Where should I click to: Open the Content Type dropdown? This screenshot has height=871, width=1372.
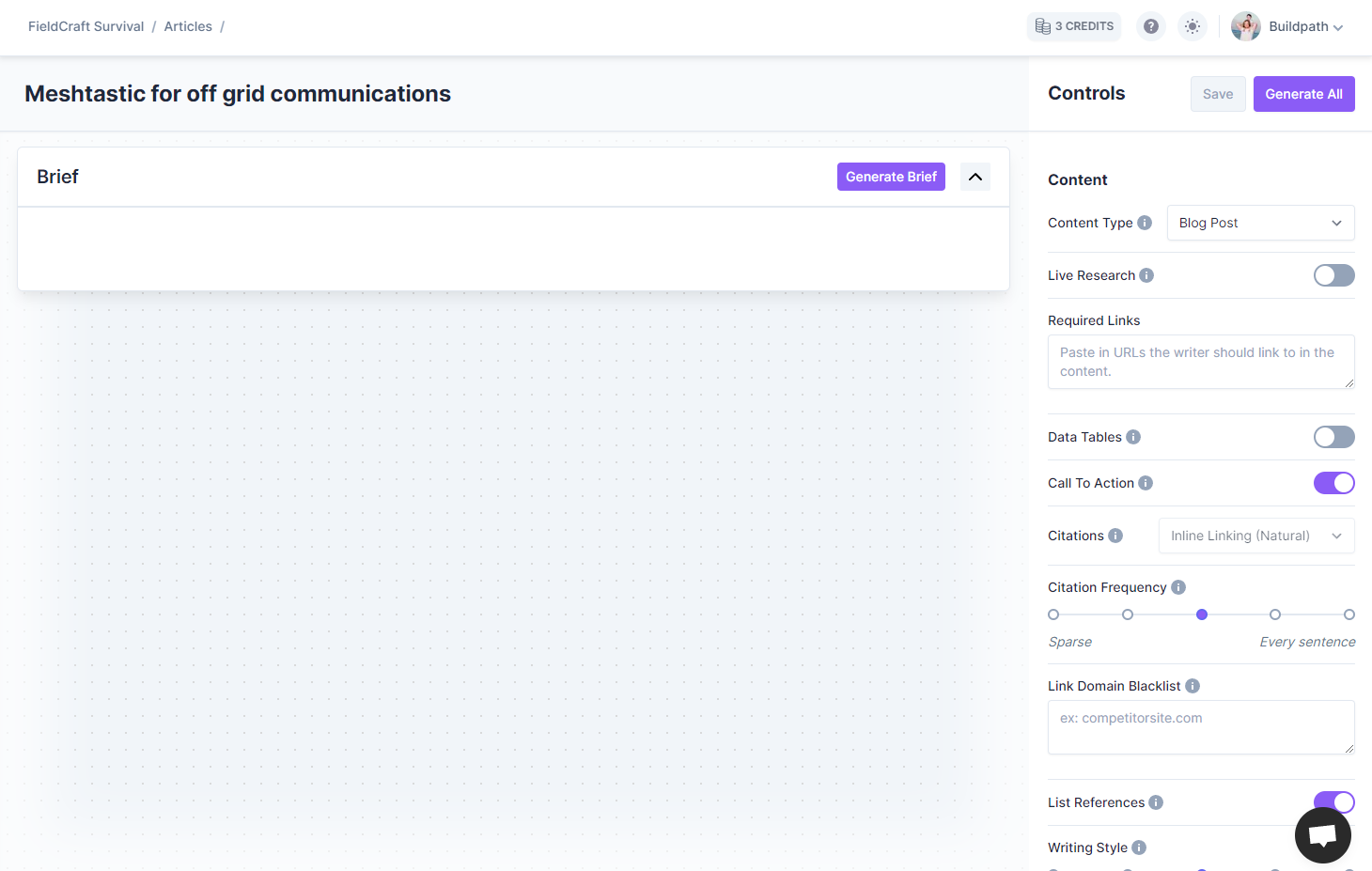pos(1260,223)
